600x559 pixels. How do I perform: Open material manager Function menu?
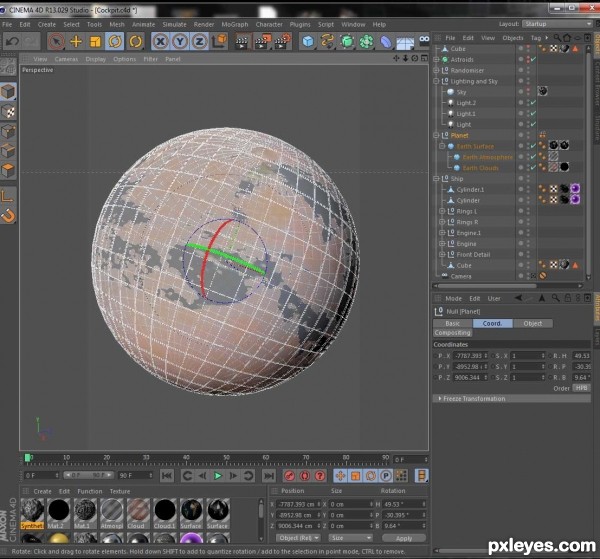tap(90, 492)
